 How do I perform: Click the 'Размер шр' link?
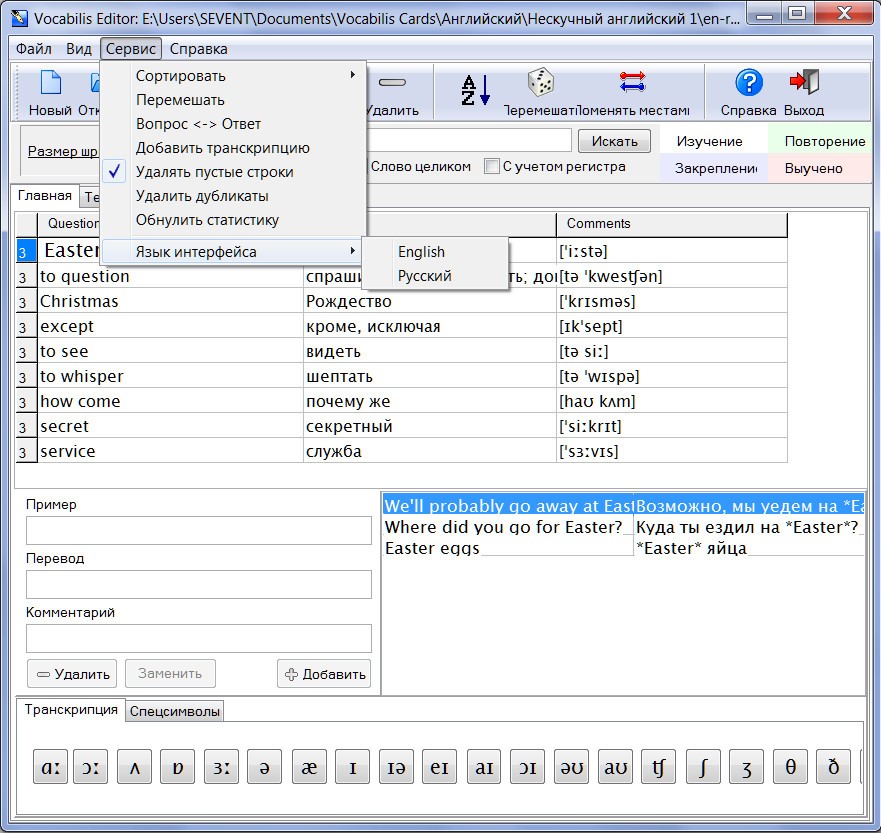point(62,151)
